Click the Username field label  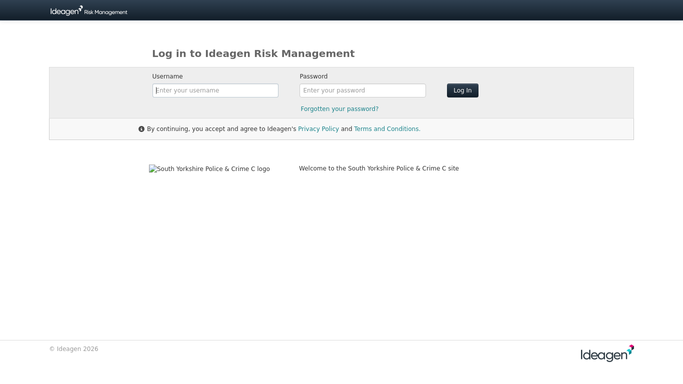click(x=167, y=76)
